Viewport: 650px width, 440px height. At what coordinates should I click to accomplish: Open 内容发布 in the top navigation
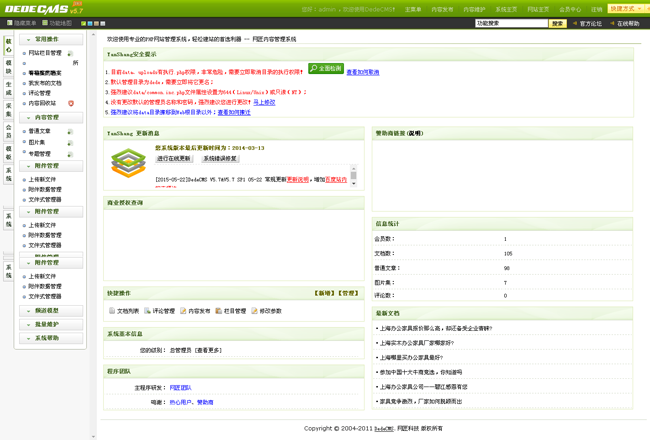[442, 9]
